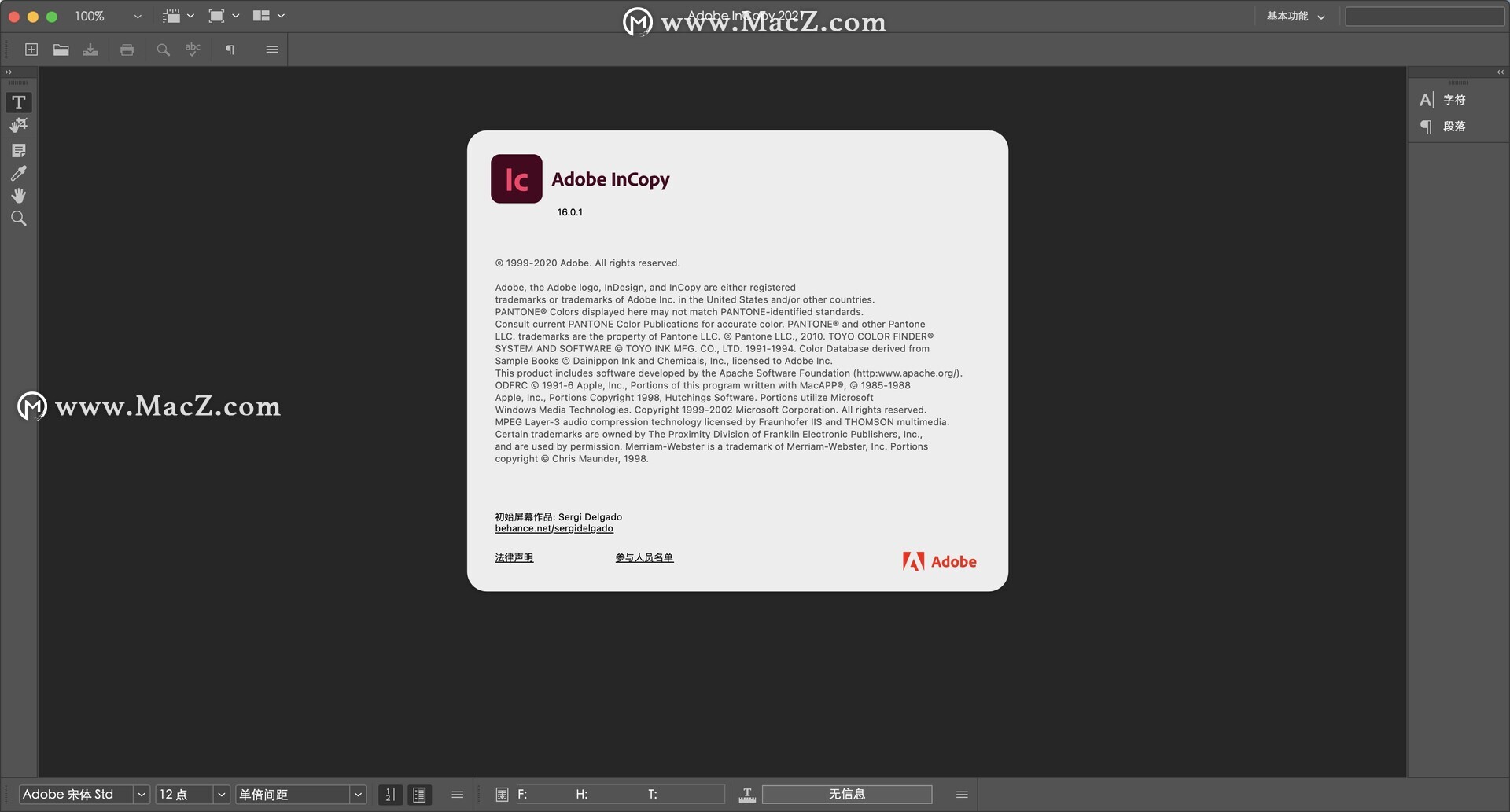Viewport: 1510px width, 812px height.
Task: Click the copyfit frame icon
Action: tap(502, 795)
